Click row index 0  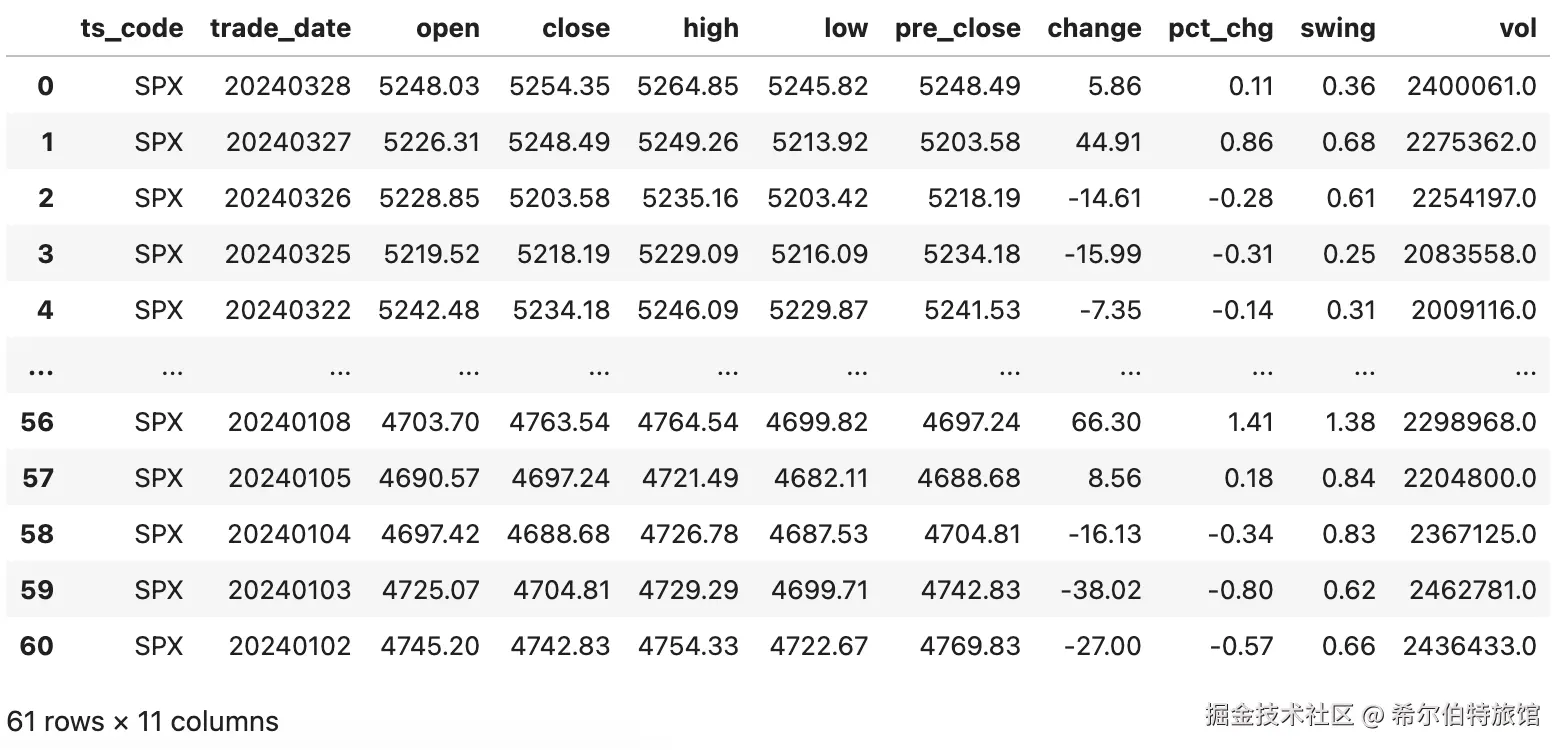point(45,86)
